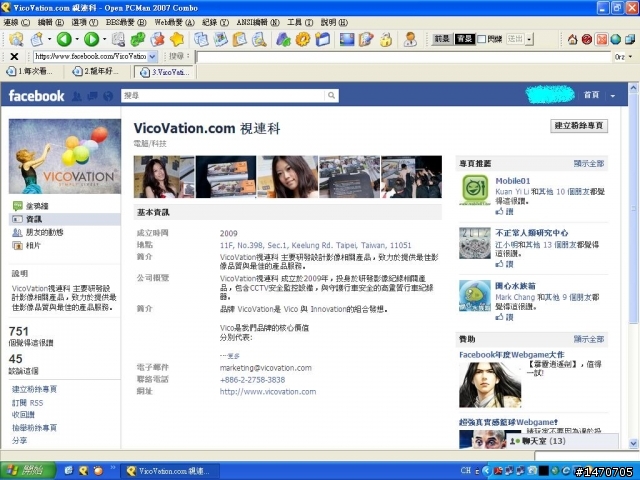Click the 背景 background color button

pos(465,39)
